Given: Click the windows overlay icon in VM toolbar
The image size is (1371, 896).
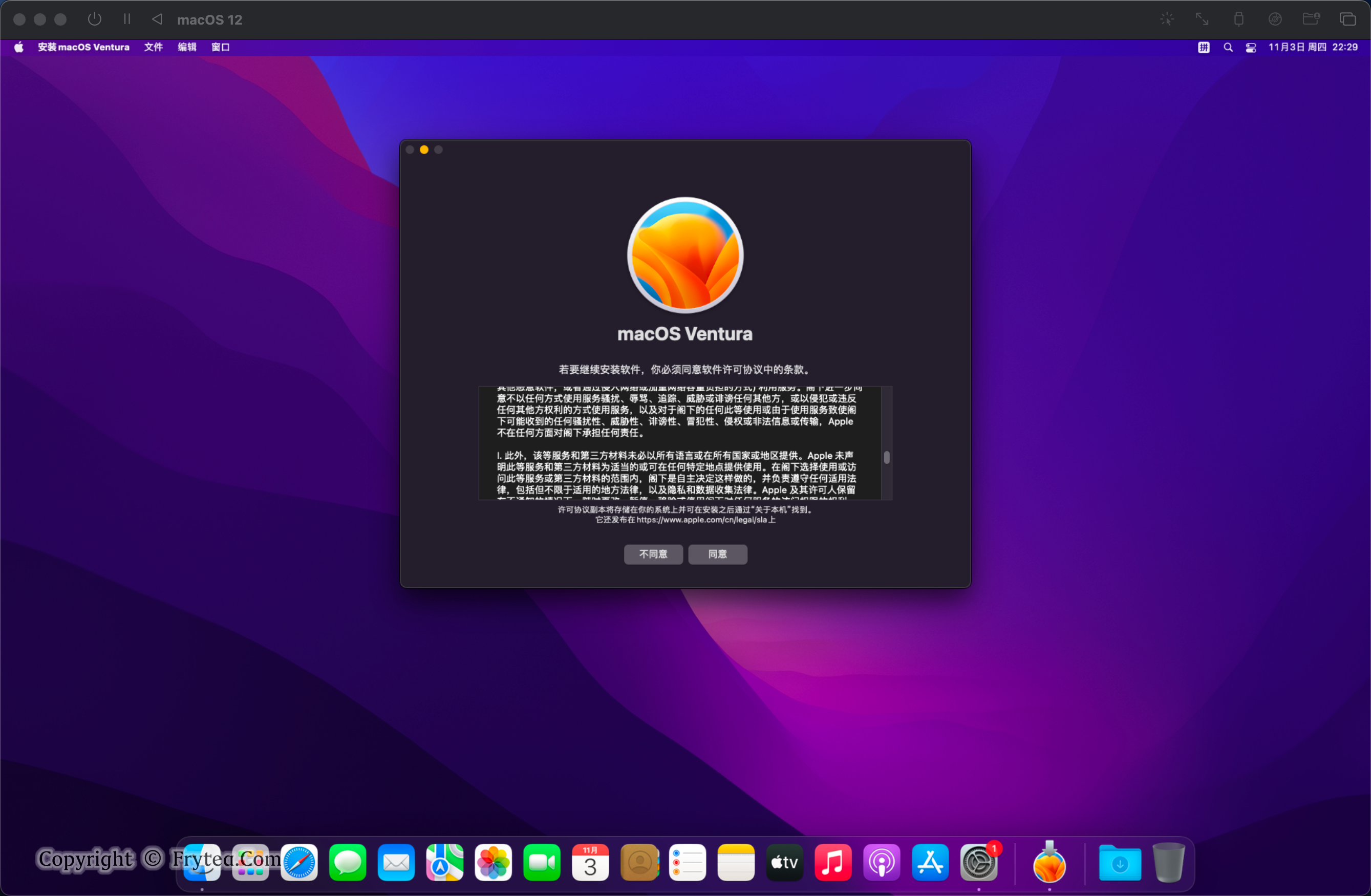Looking at the screenshot, I should pyautogui.click(x=1347, y=19).
